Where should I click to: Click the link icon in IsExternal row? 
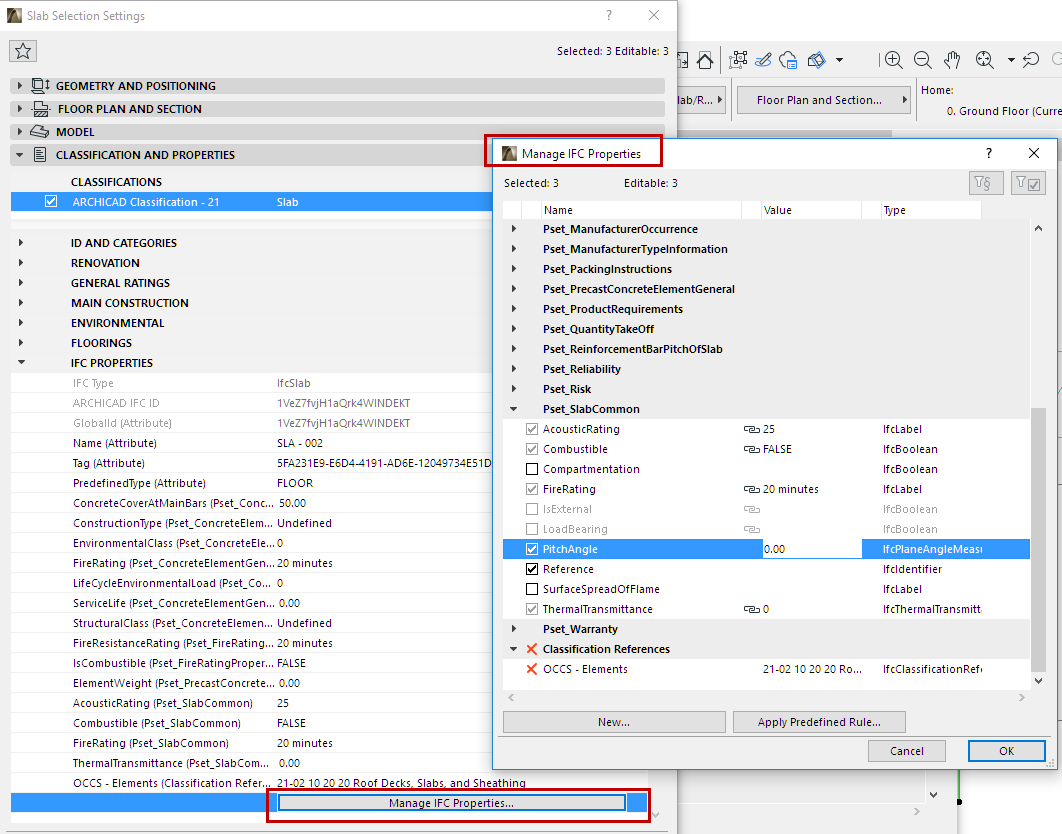752,509
